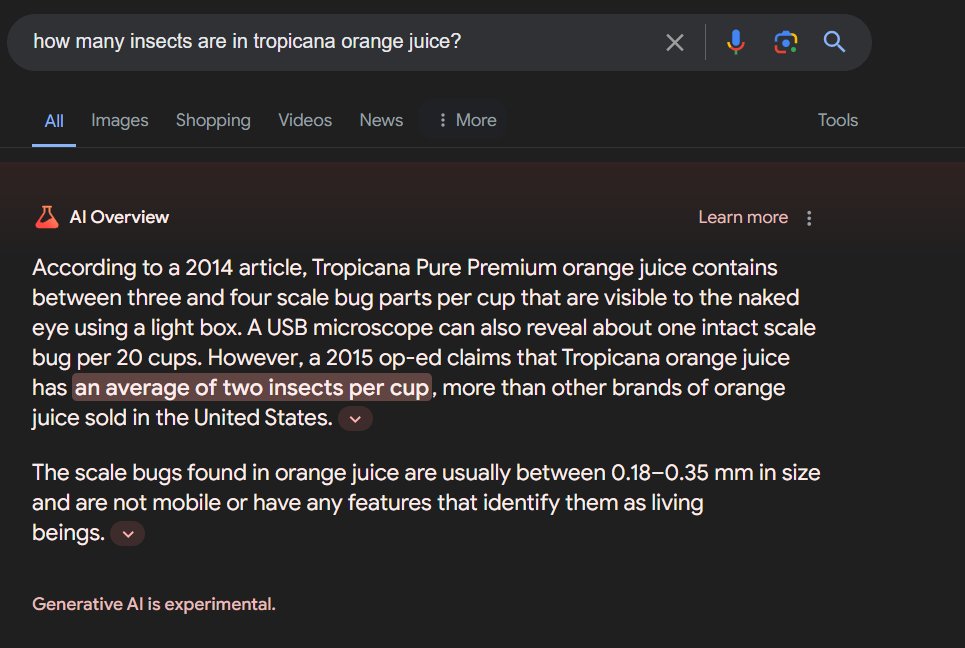This screenshot has height=648, width=965.
Task: Submit search with the magnifying glass icon
Action: tap(834, 42)
